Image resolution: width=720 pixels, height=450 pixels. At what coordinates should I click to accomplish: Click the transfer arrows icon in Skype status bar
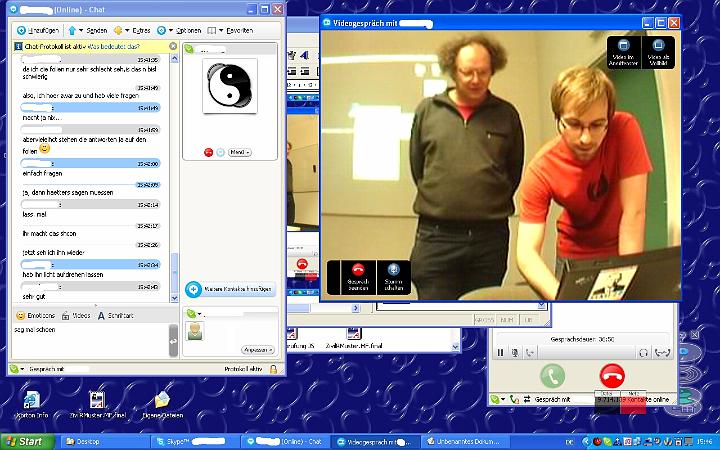point(527,399)
